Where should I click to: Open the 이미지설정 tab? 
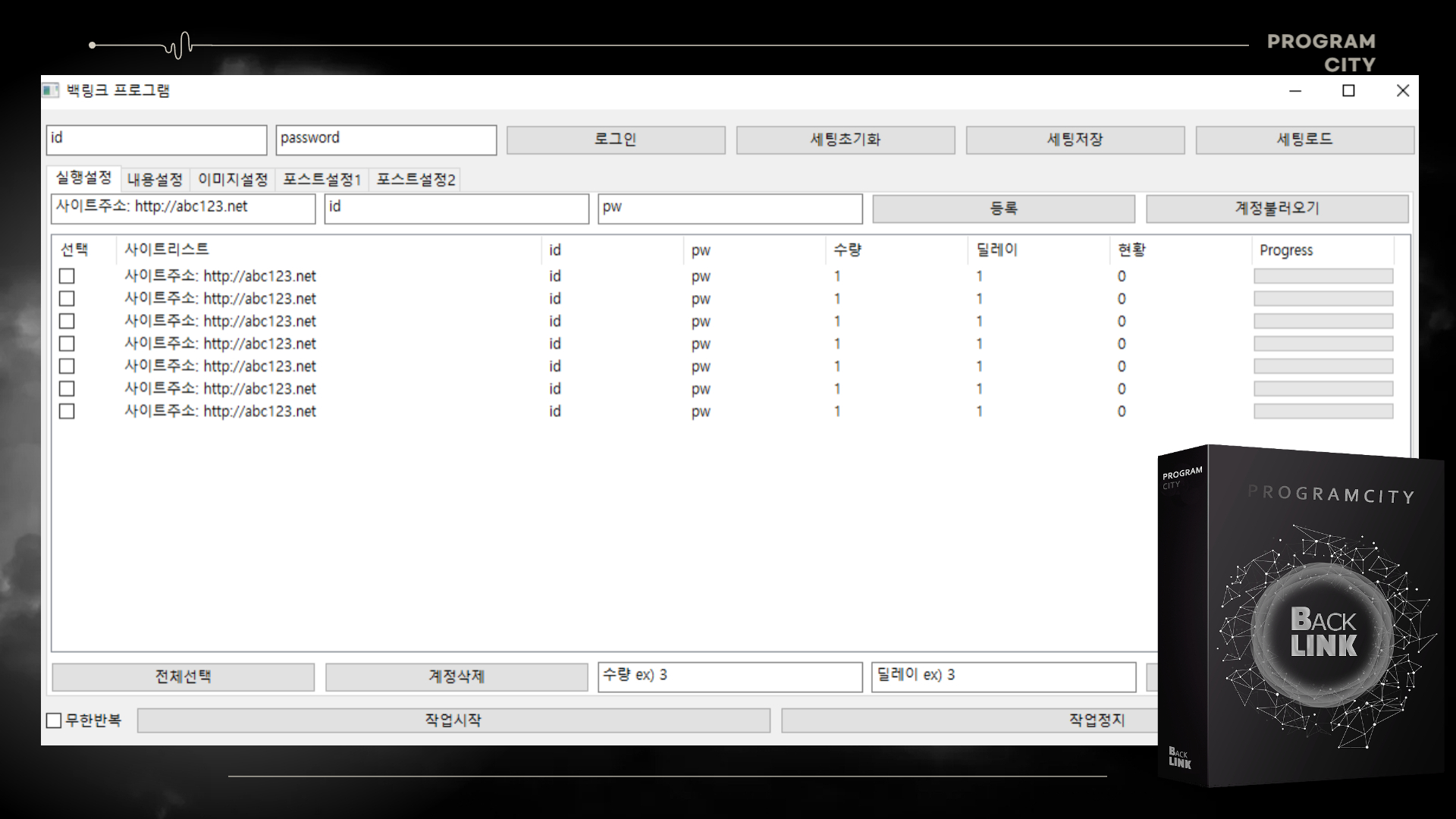pyautogui.click(x=233, y=180)
